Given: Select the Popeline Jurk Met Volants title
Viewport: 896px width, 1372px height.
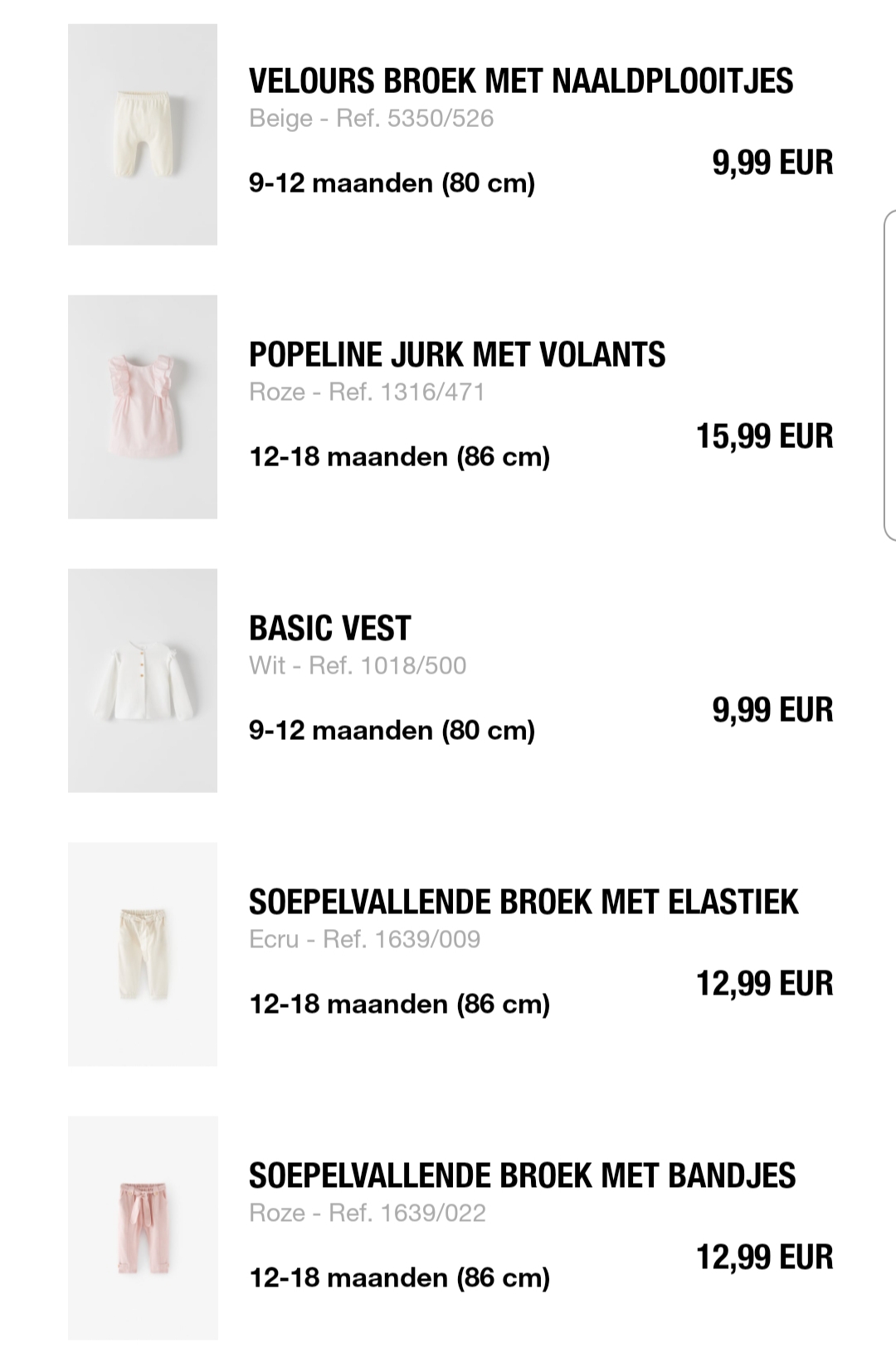Looking at the screenshot, I should [457, 354].
